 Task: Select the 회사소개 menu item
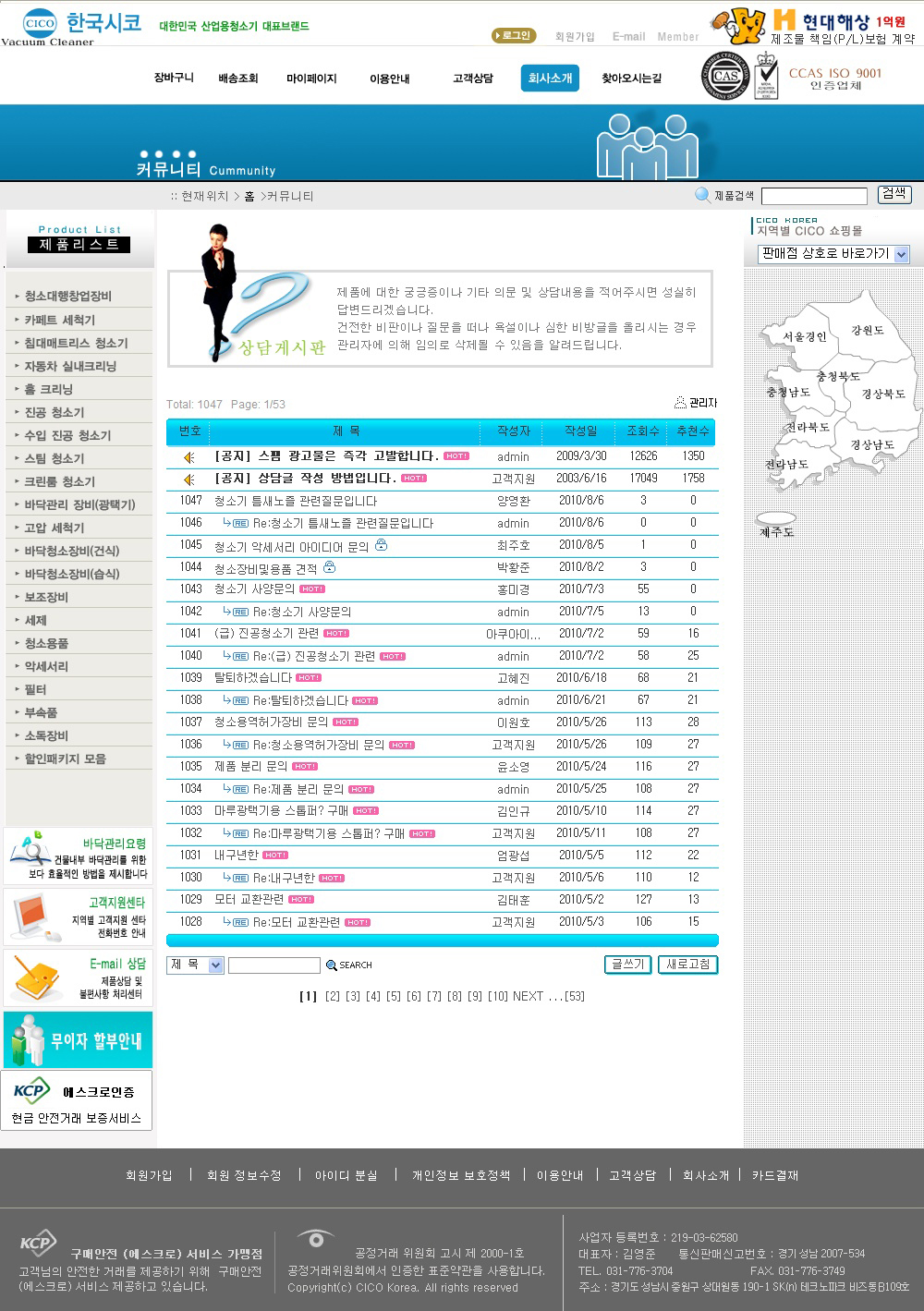(550, 79)
